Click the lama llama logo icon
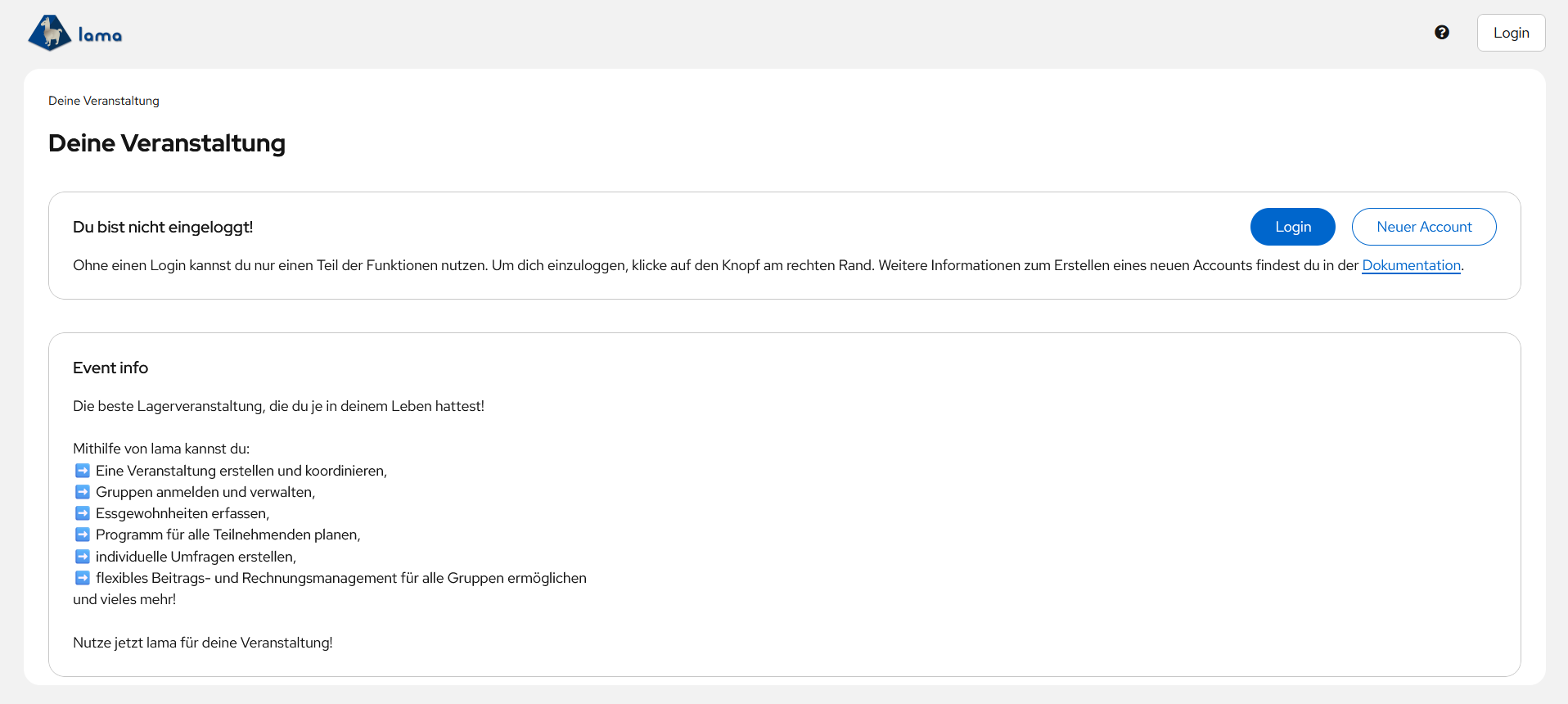Viewport: 1568px width, 704px height. [50, 34]
